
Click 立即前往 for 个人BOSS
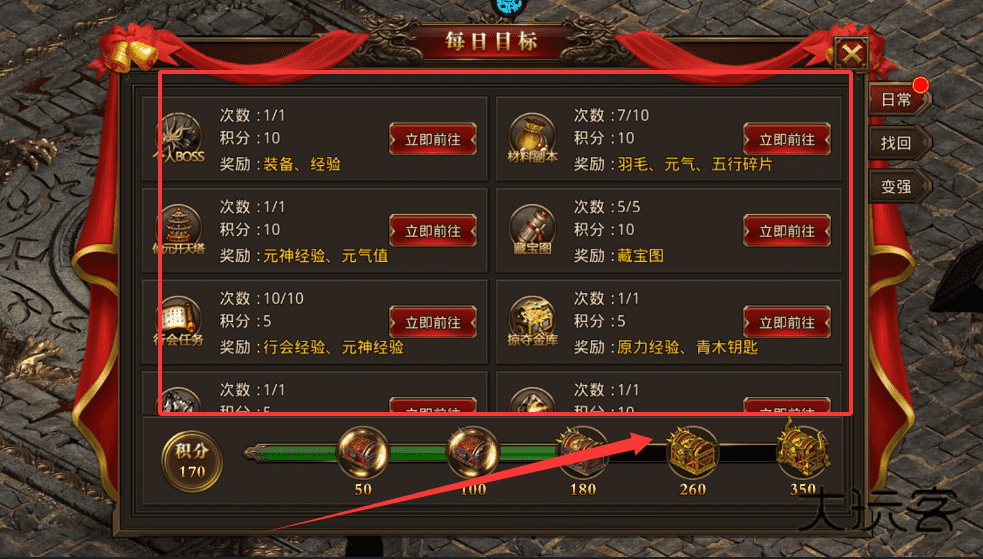point(433,139)
